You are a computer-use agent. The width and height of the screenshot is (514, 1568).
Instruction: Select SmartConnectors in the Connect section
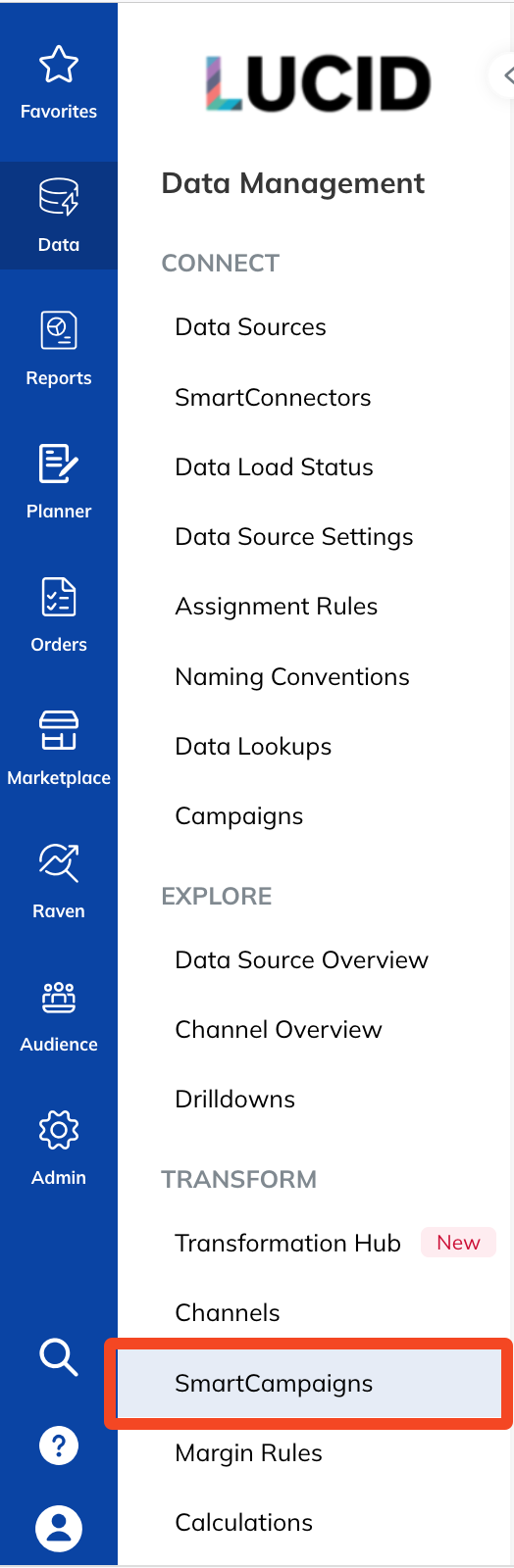click(x=273, y=397)
